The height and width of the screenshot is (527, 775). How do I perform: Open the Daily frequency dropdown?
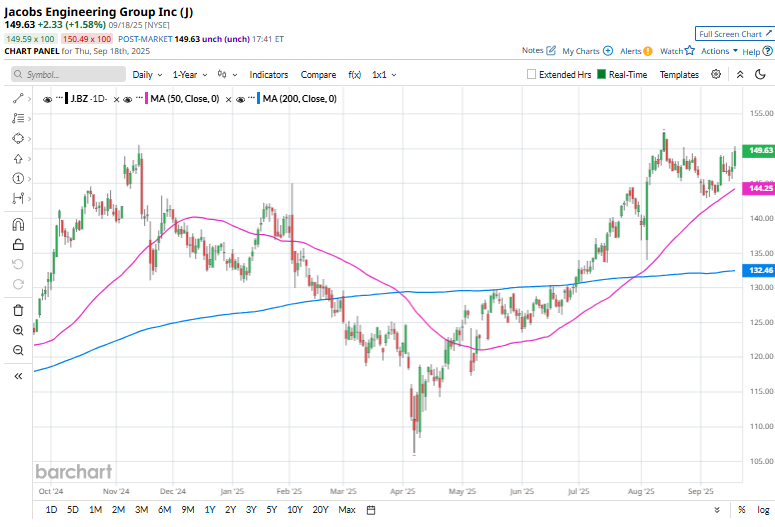tap(147, 75)
